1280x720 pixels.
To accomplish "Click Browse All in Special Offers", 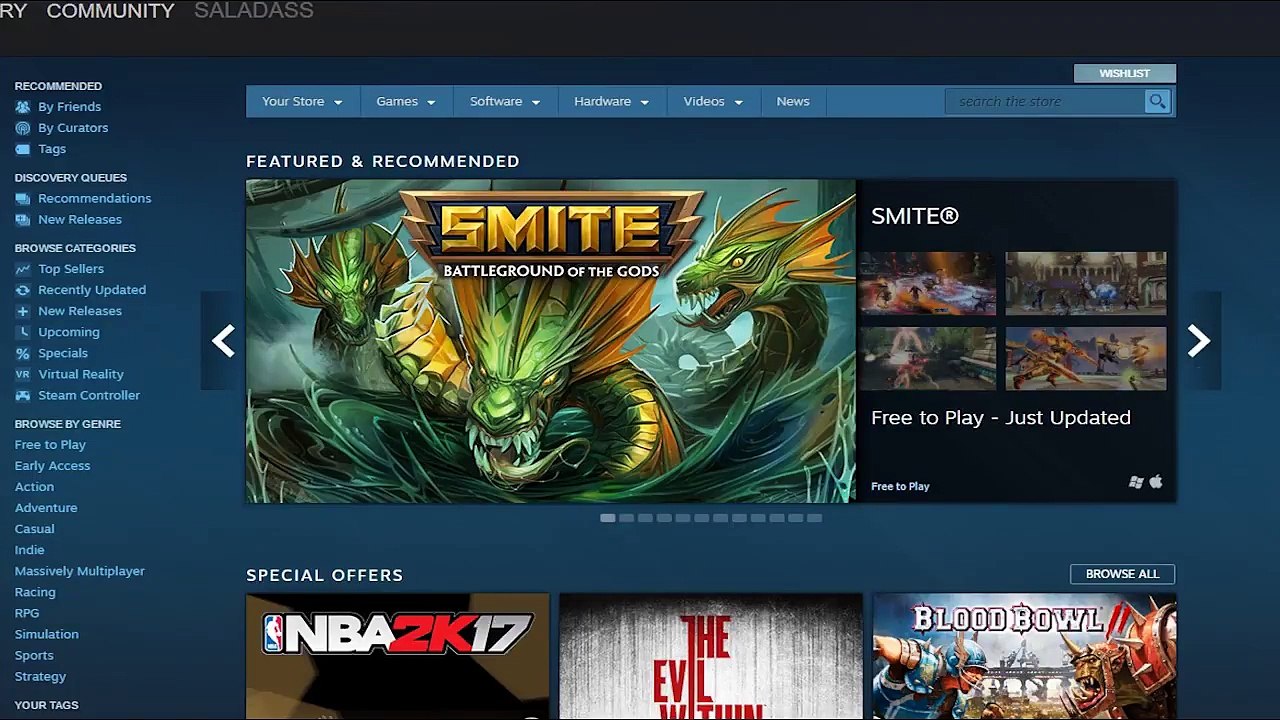I will pyautogui.click(x=1123, y=574).
